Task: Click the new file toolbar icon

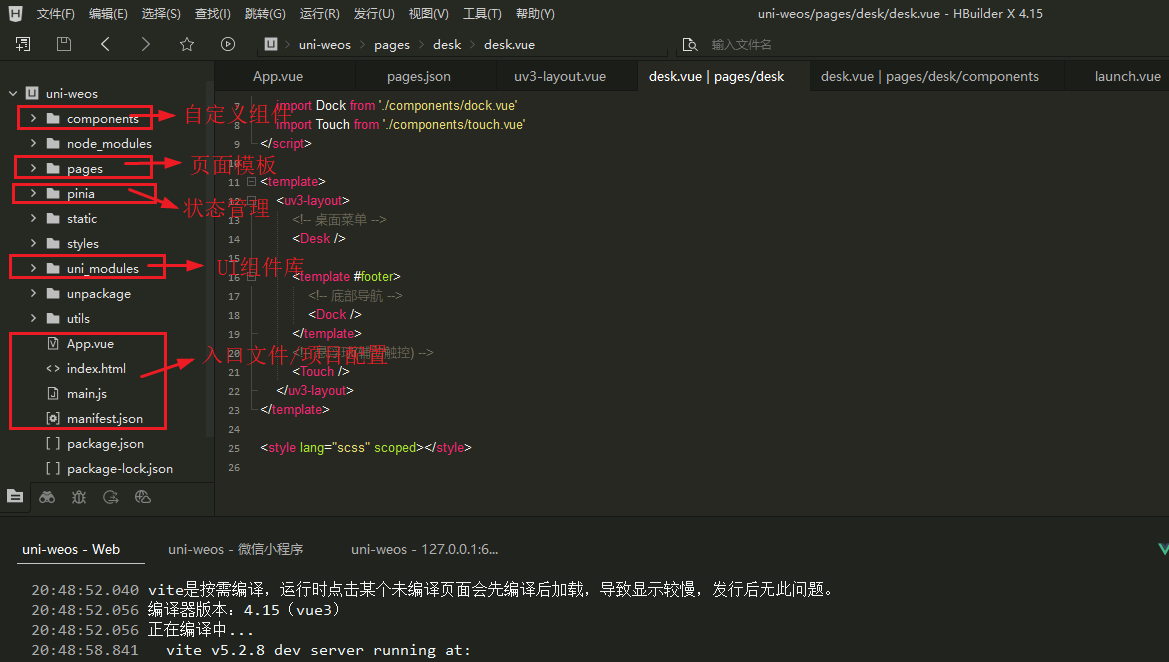Action: (x=23, y=44)
